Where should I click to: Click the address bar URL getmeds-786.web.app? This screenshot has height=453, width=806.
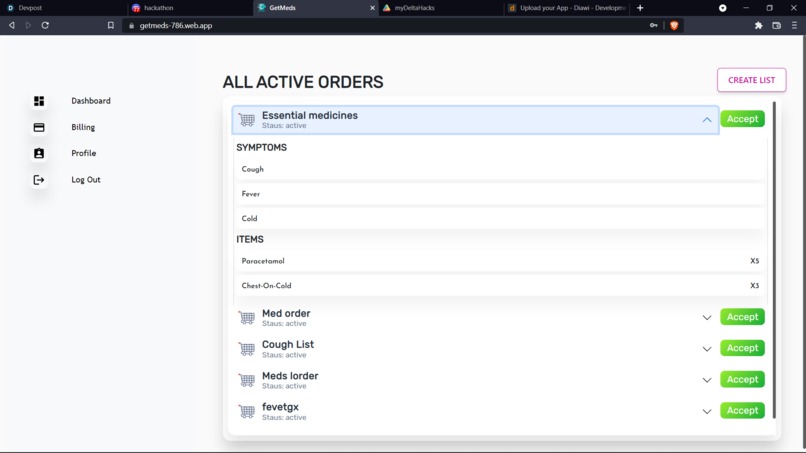coord(176,25)
